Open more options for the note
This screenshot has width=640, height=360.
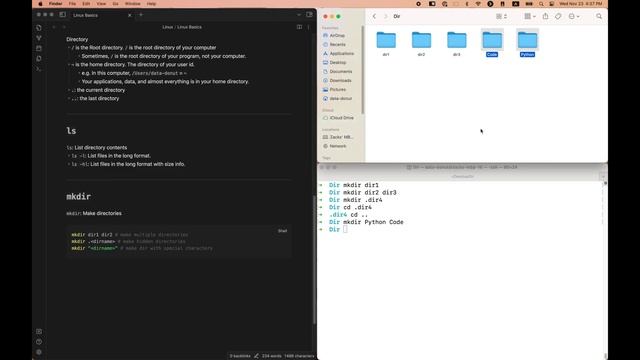click(x=309, y=27)
